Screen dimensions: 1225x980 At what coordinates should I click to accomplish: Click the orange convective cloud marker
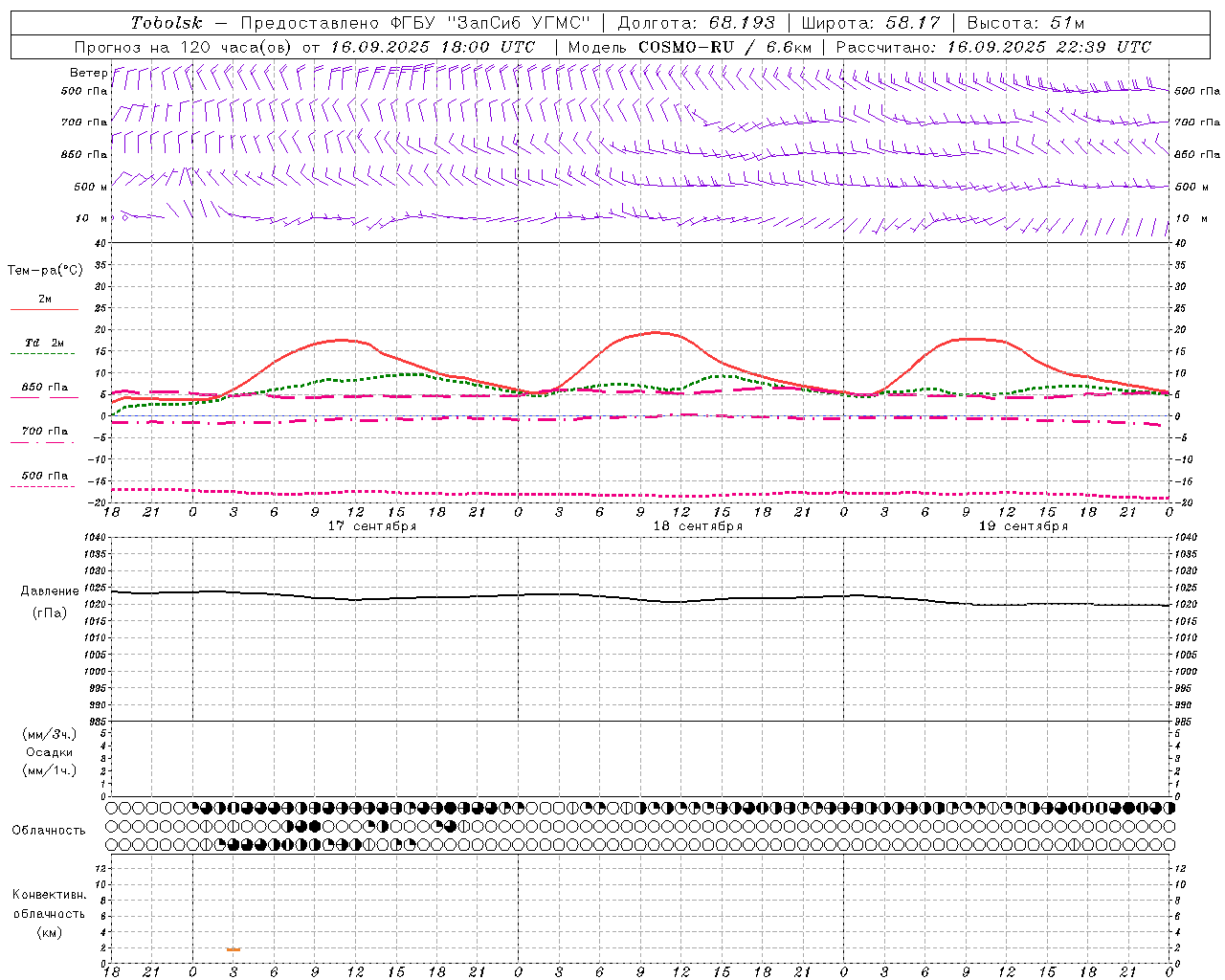click(x=234, y=949)
